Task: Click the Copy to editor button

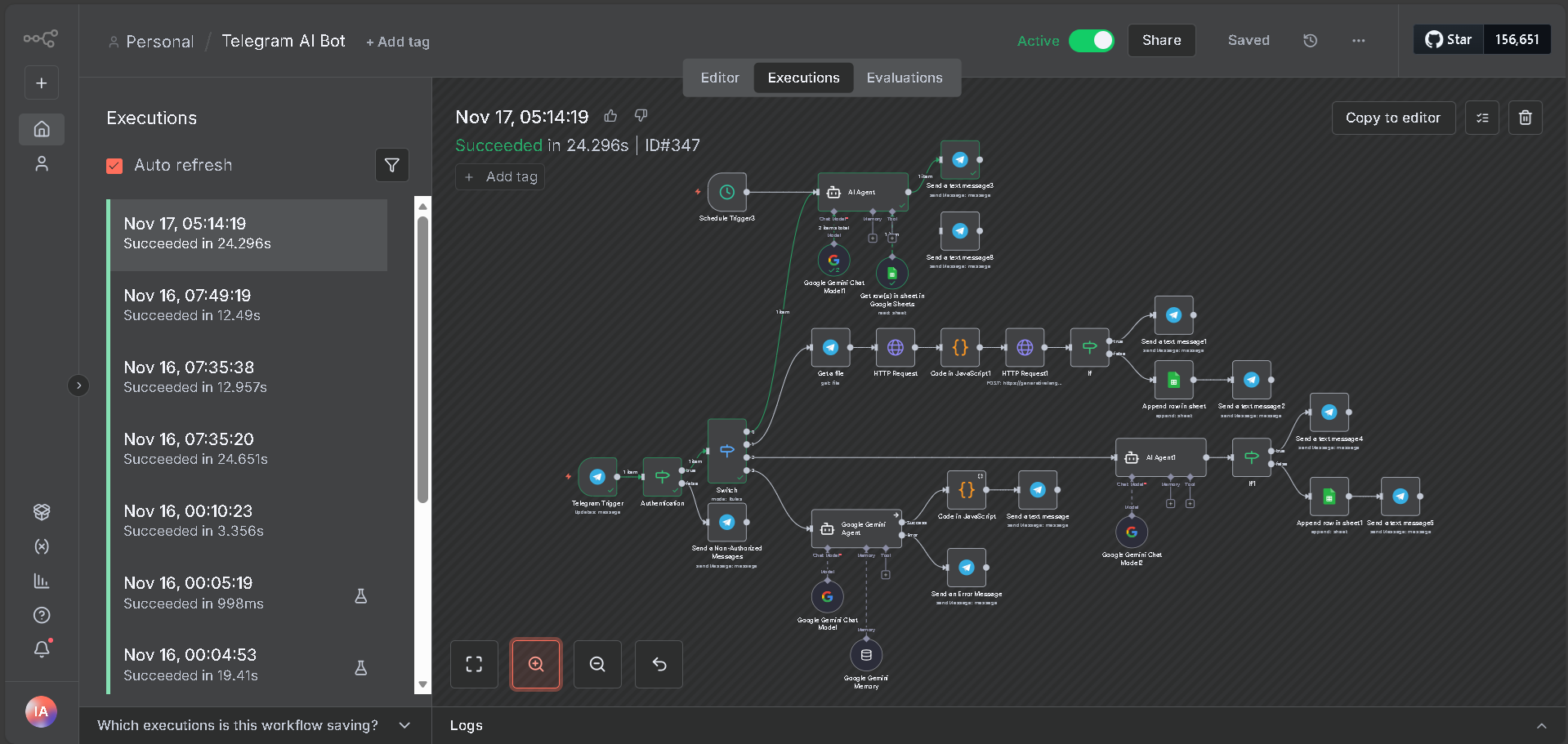Action: 1392,118
